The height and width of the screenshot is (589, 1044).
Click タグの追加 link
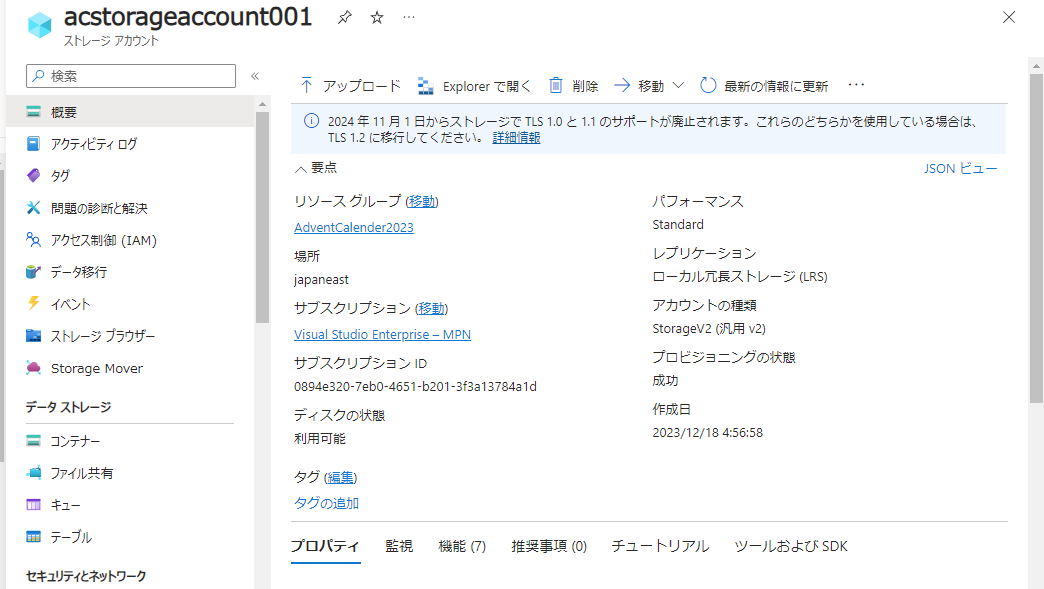326,503
